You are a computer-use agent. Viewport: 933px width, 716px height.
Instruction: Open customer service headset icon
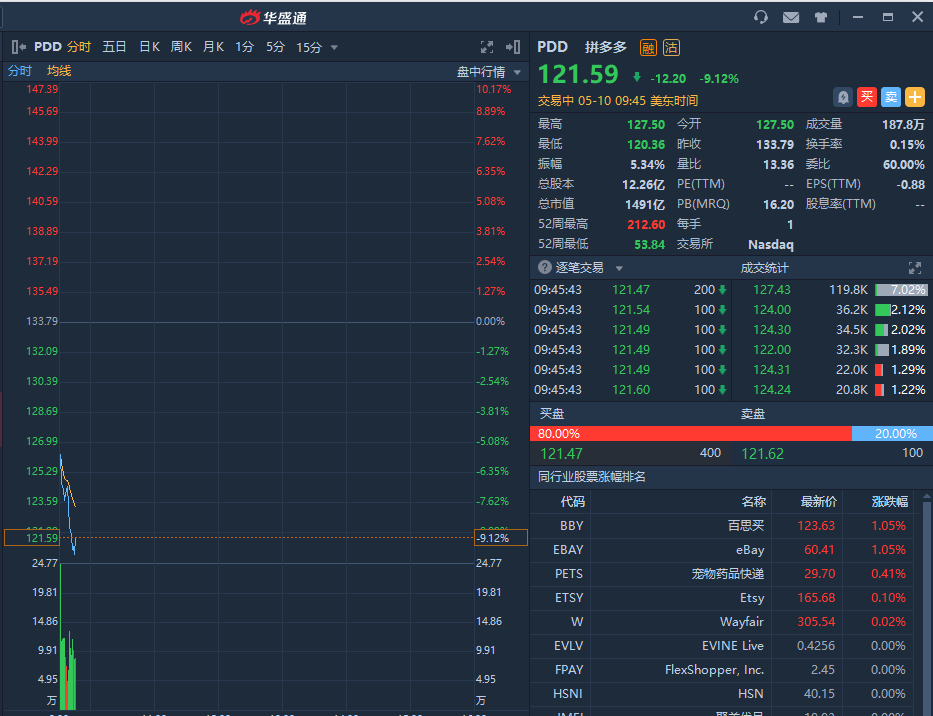pos(761,17)
